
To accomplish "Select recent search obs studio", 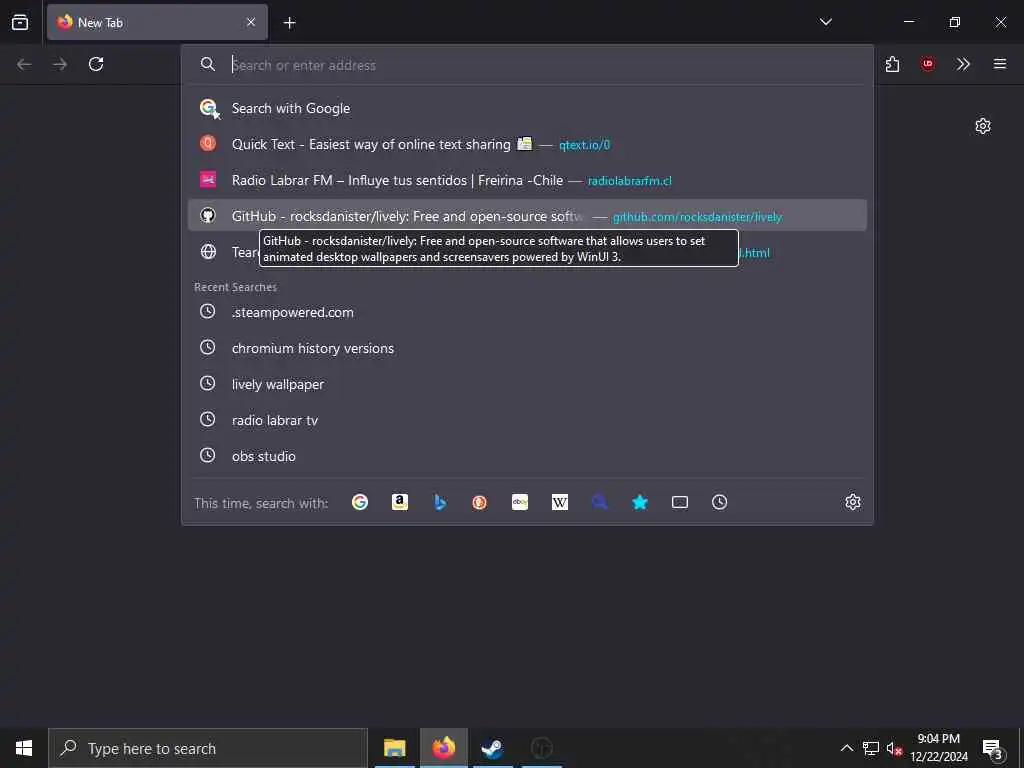I will (527, 456).
